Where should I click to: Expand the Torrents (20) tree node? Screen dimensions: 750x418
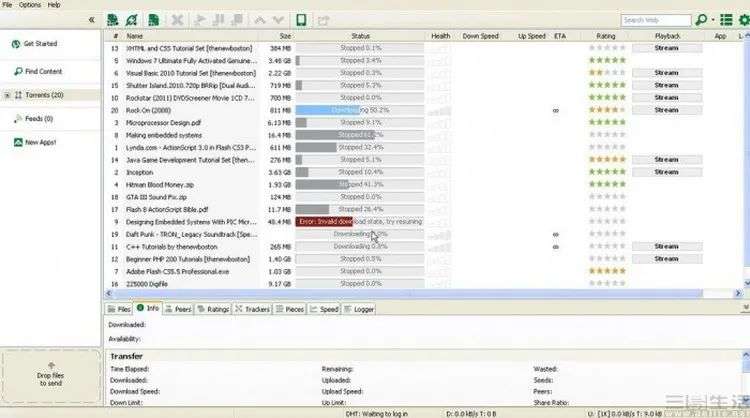(7, 95)
